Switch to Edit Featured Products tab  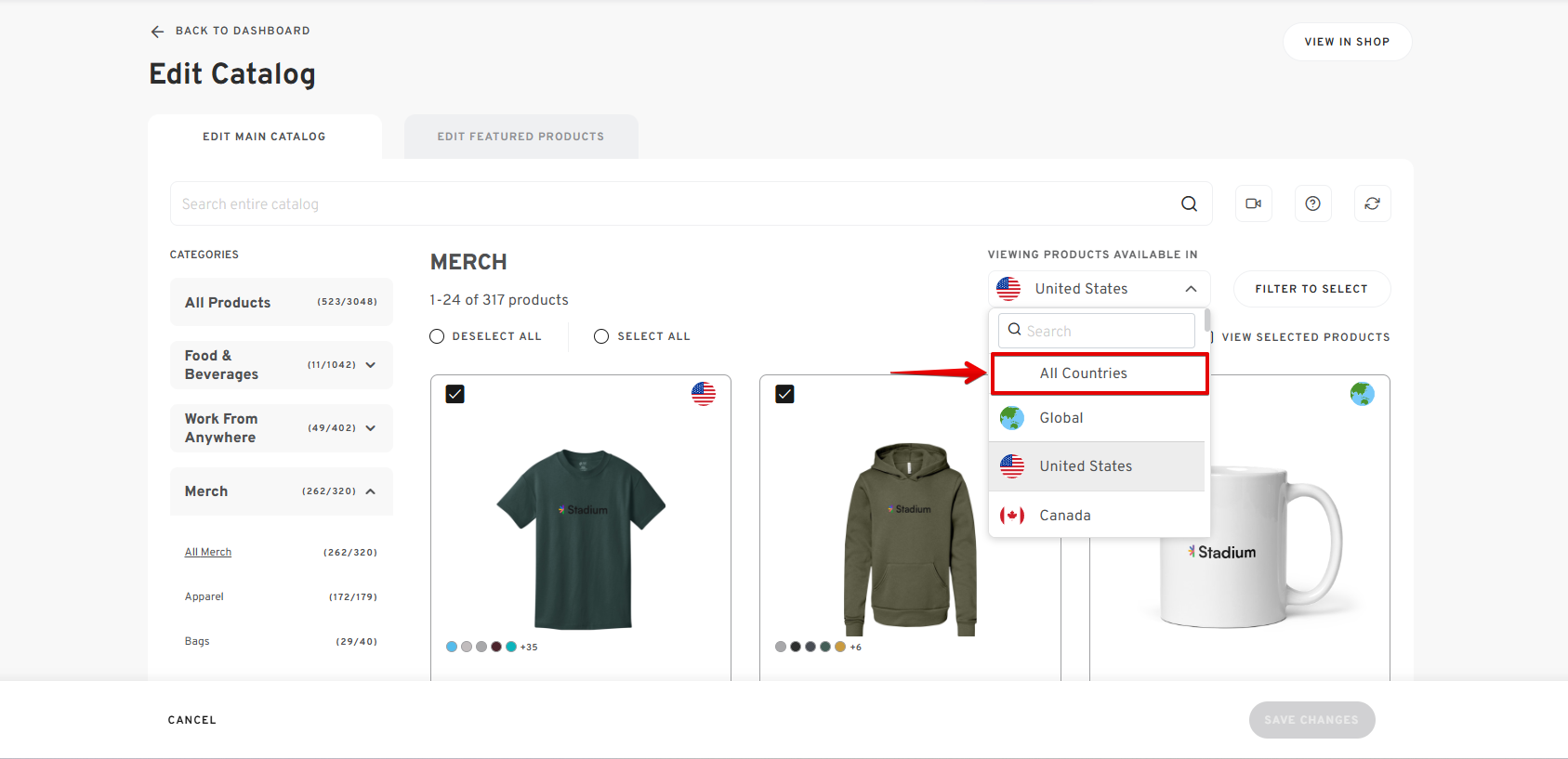[x=520, y=137]
